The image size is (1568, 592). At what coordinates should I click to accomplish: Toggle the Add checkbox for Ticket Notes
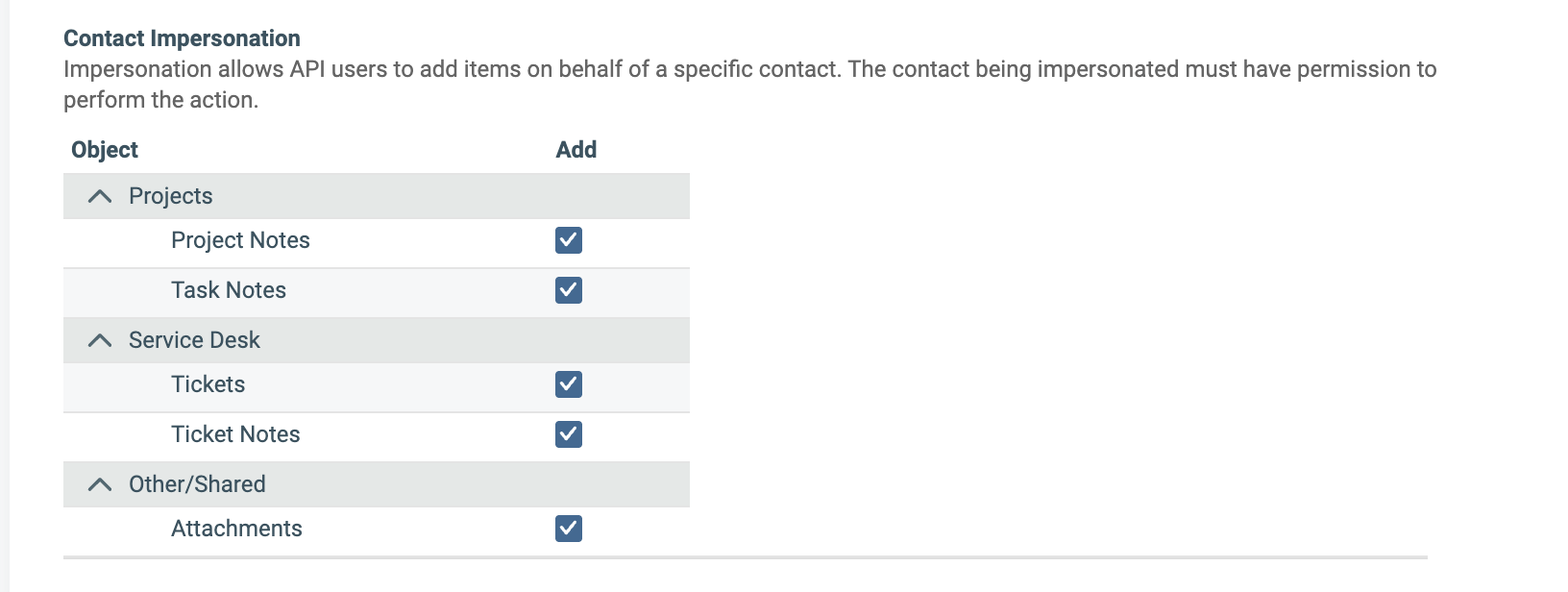[568, 434]
